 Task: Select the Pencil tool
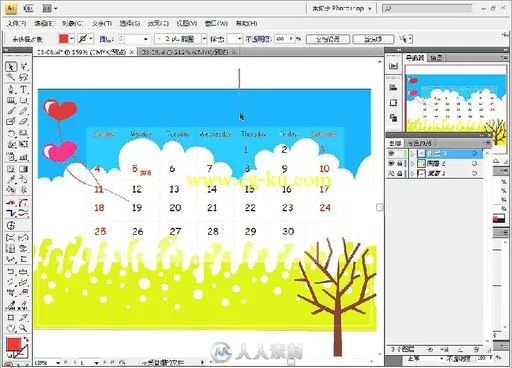click(24, 111)
